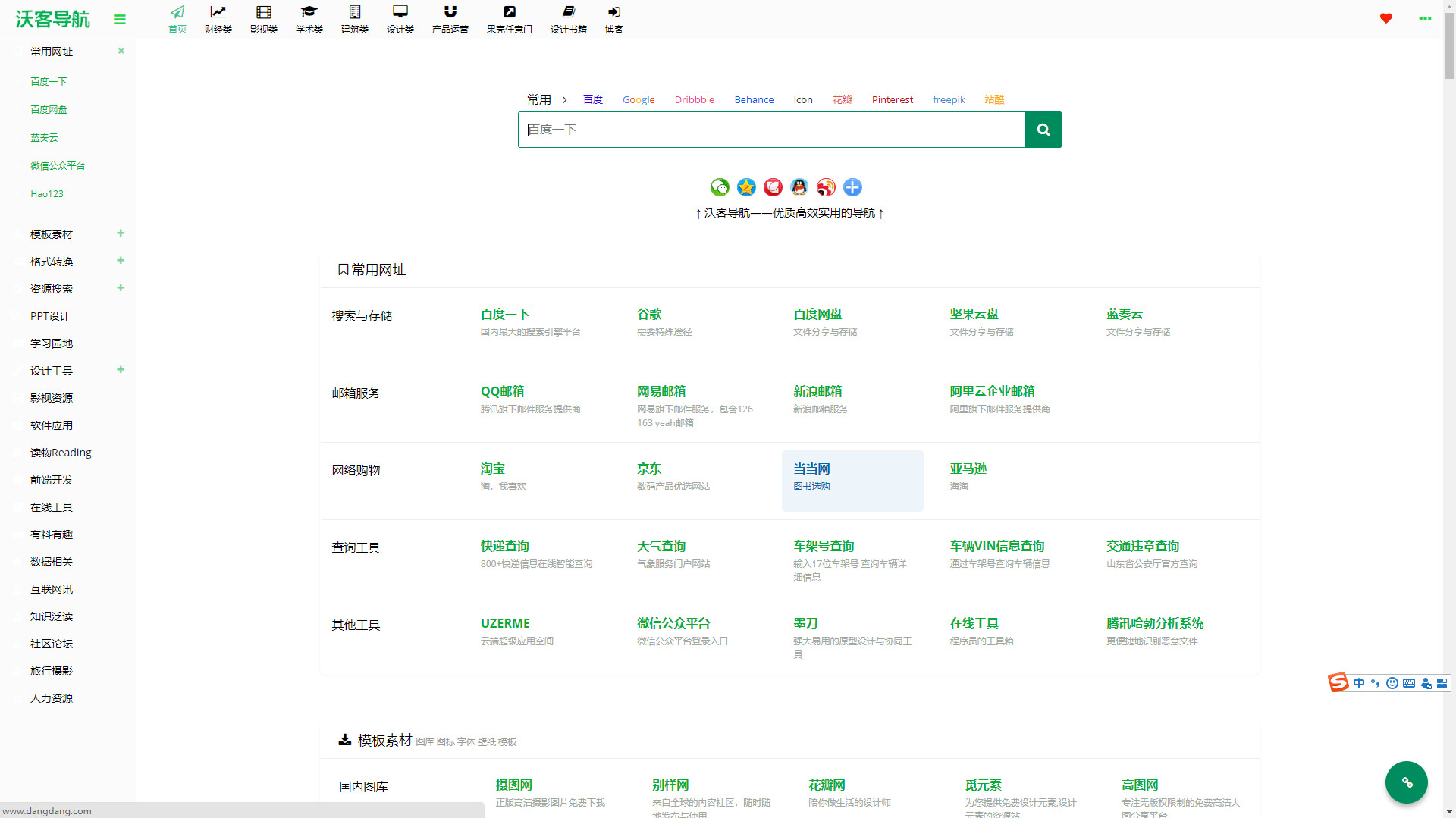Viewport: 1456px width, 818px height.
Task: Collapse the 常用网址 sidebar section
Action: [121, 51]
